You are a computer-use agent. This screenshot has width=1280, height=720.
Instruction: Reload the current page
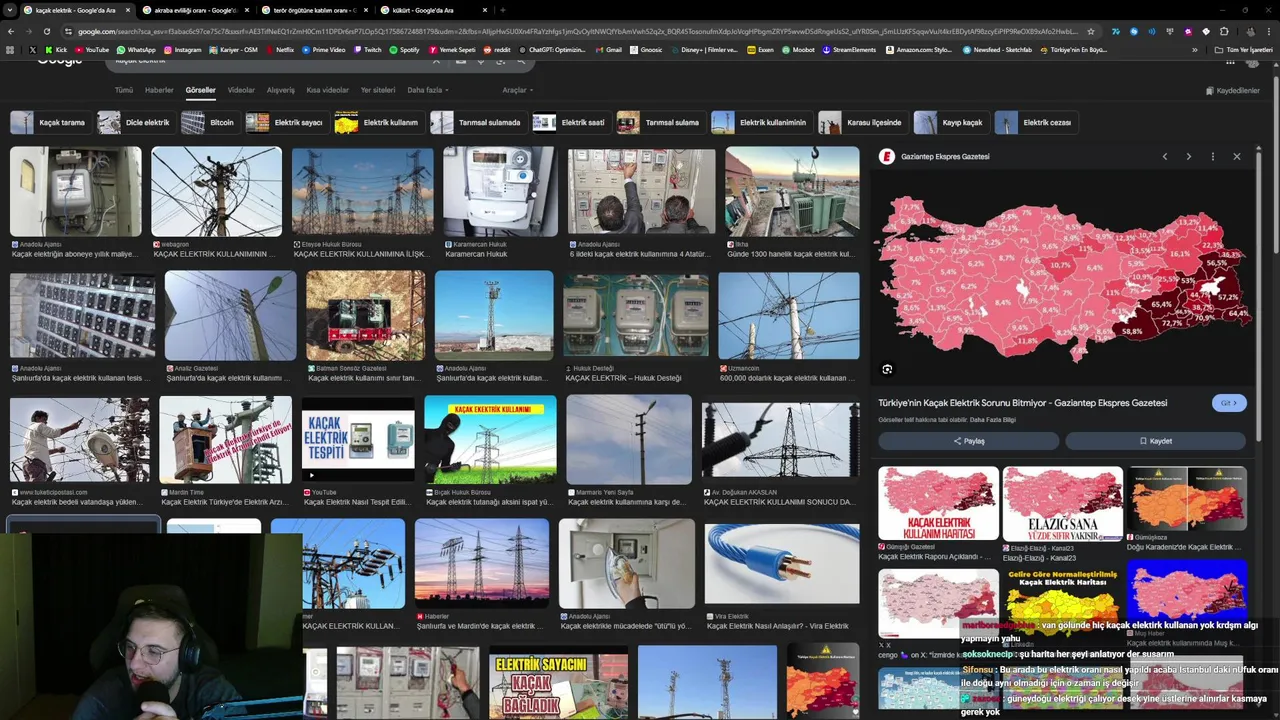[x=47, y=31]
